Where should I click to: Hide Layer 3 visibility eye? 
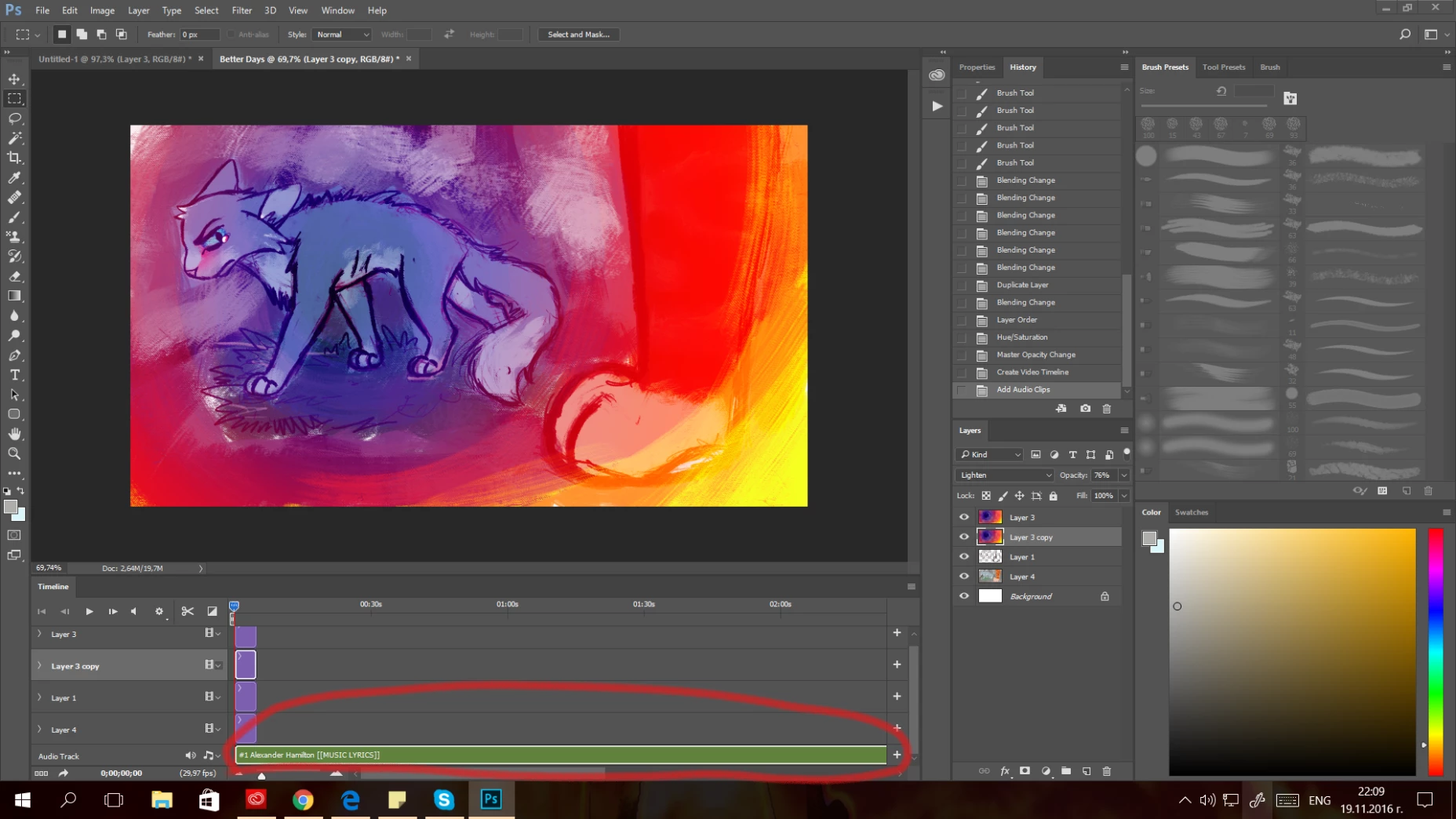click(964, 517)
